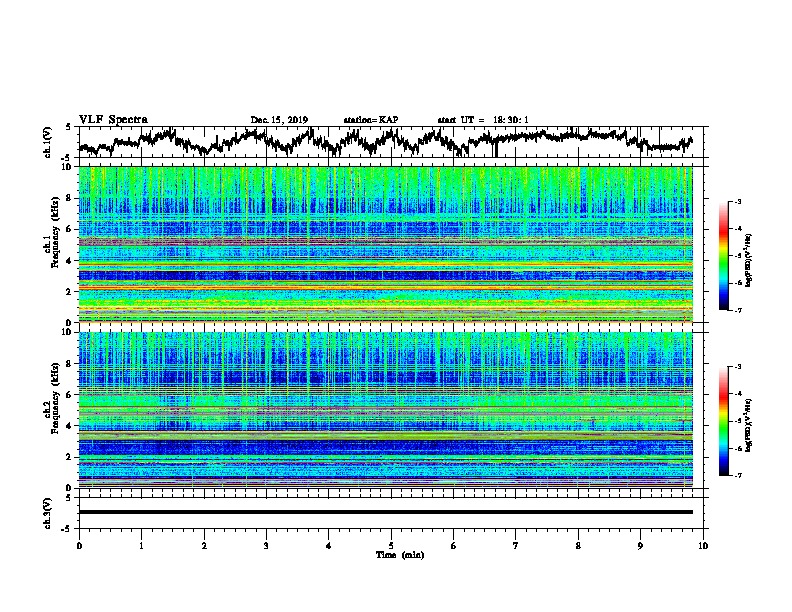The width and height of the screenshot is (792, 612).
Task: Click the ch.1 'Frequency (kHz)' axis label
Action: click(x=55, y=232)
